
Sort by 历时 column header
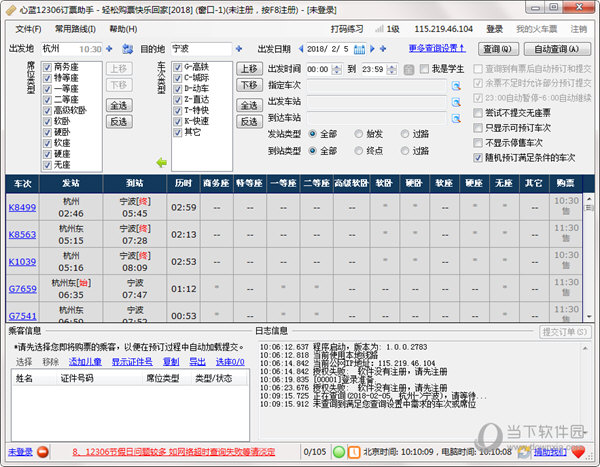click(x=183, y=184)
